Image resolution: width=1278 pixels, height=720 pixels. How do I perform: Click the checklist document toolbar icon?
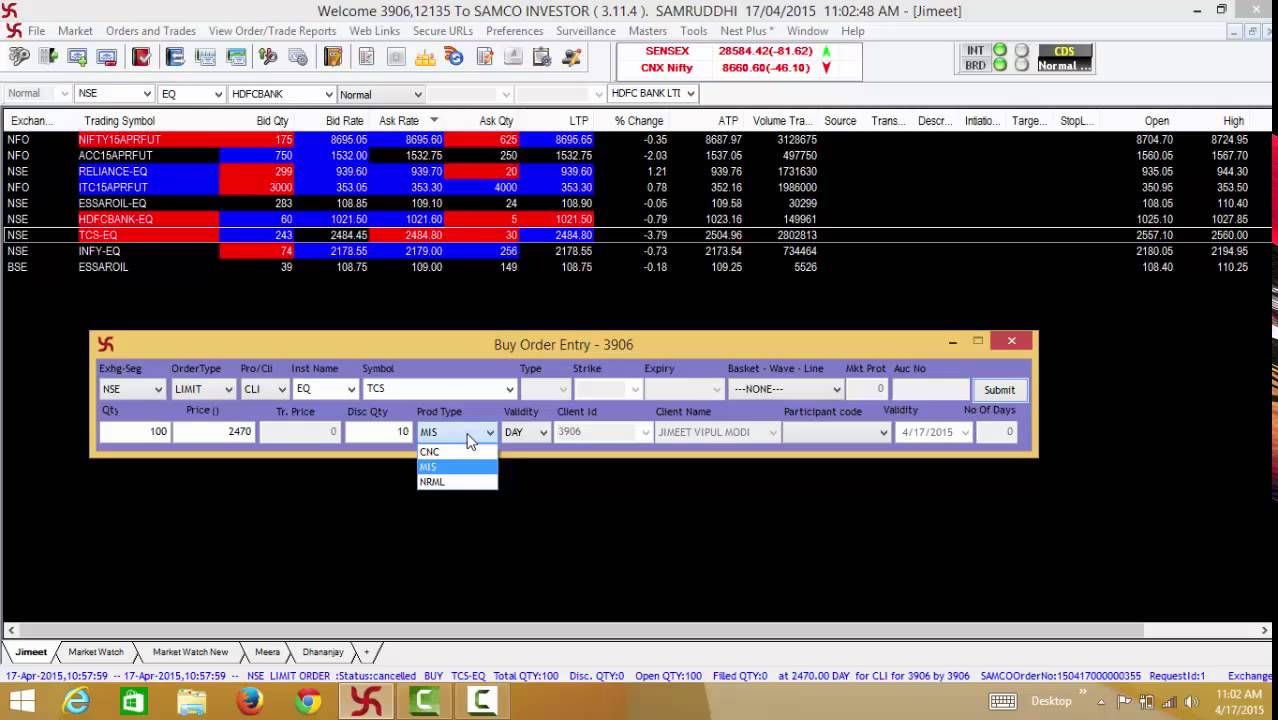coord(366,57)
